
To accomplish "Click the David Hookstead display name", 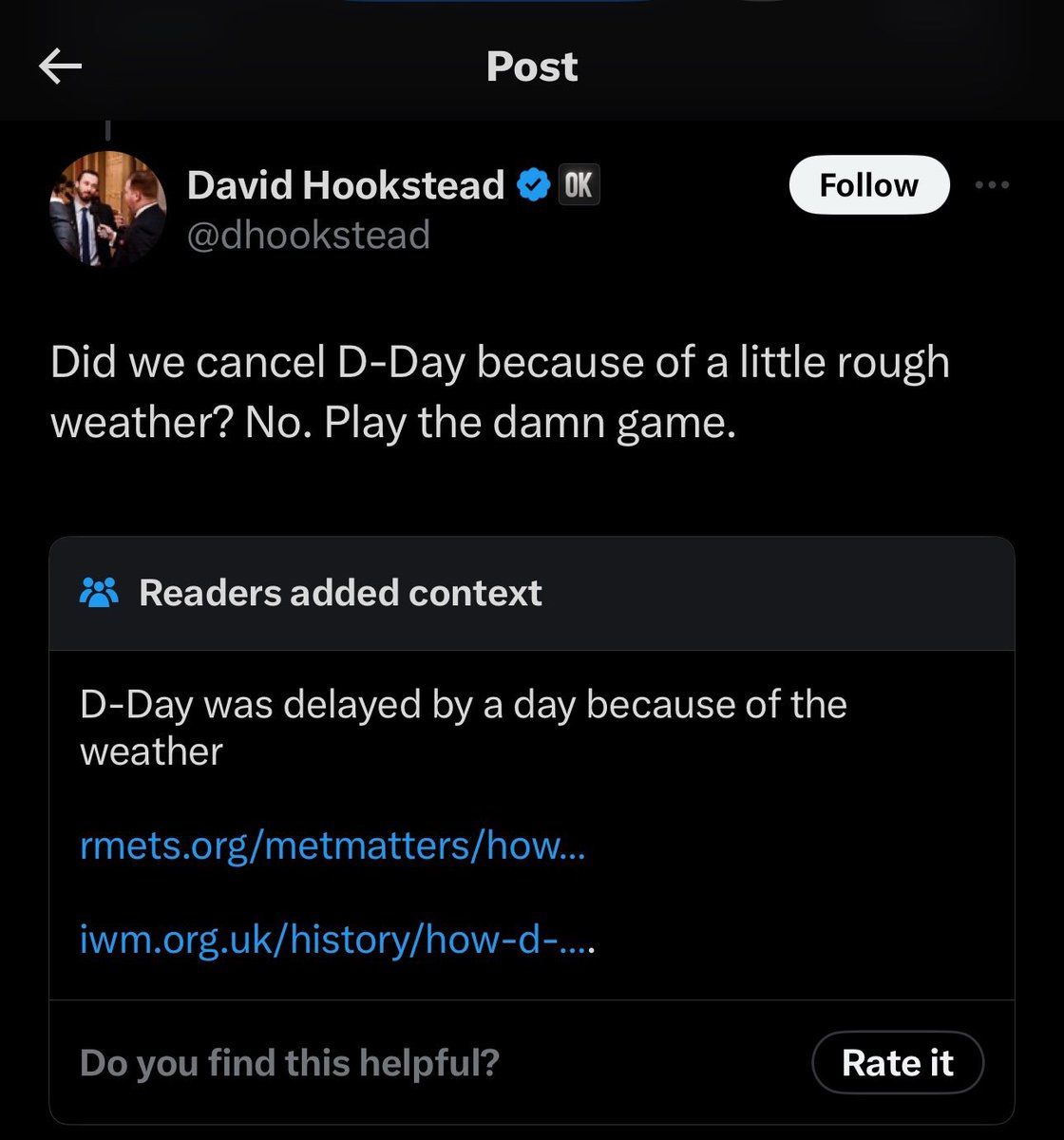I will pos(345,185).
